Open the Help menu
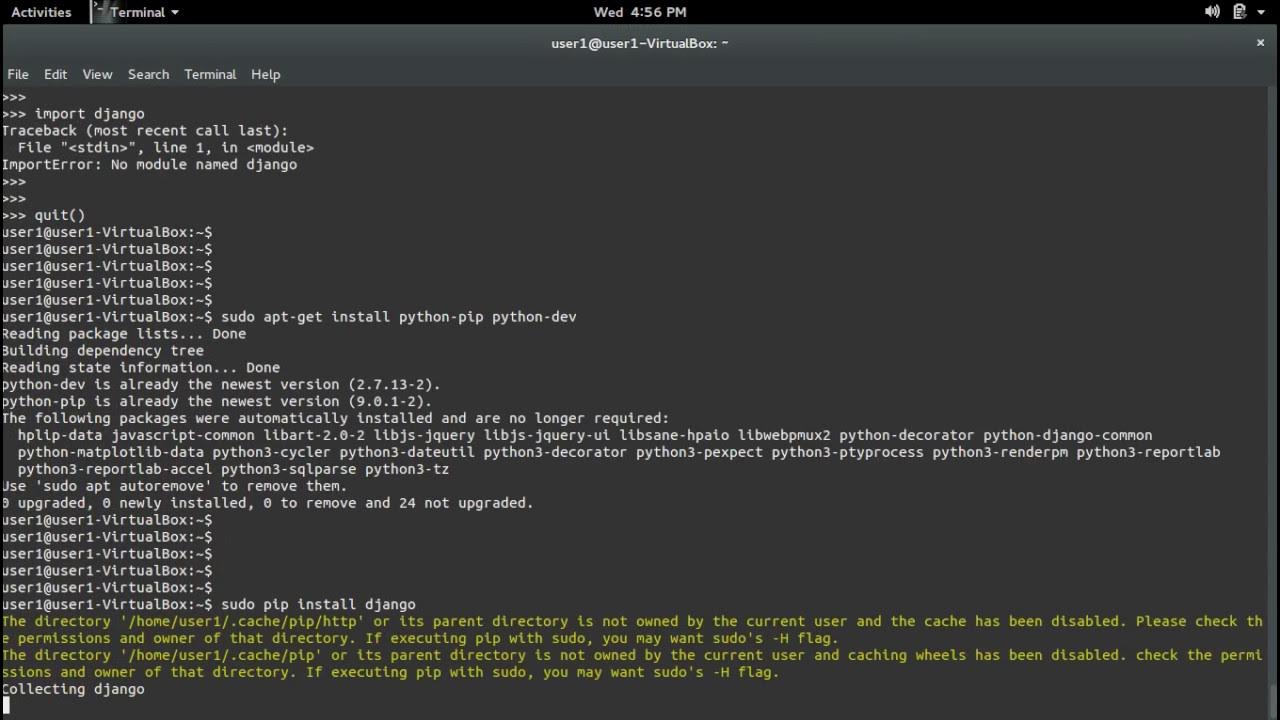 pos(265,74)
